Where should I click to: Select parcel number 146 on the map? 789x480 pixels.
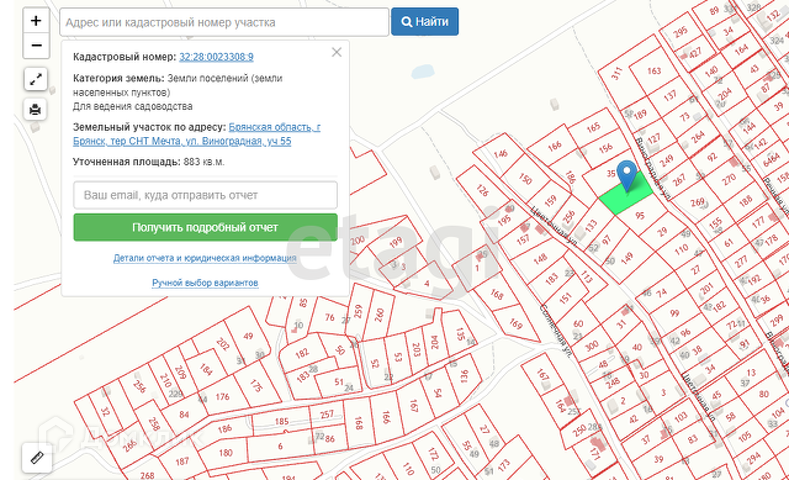[x=500, y=155]
